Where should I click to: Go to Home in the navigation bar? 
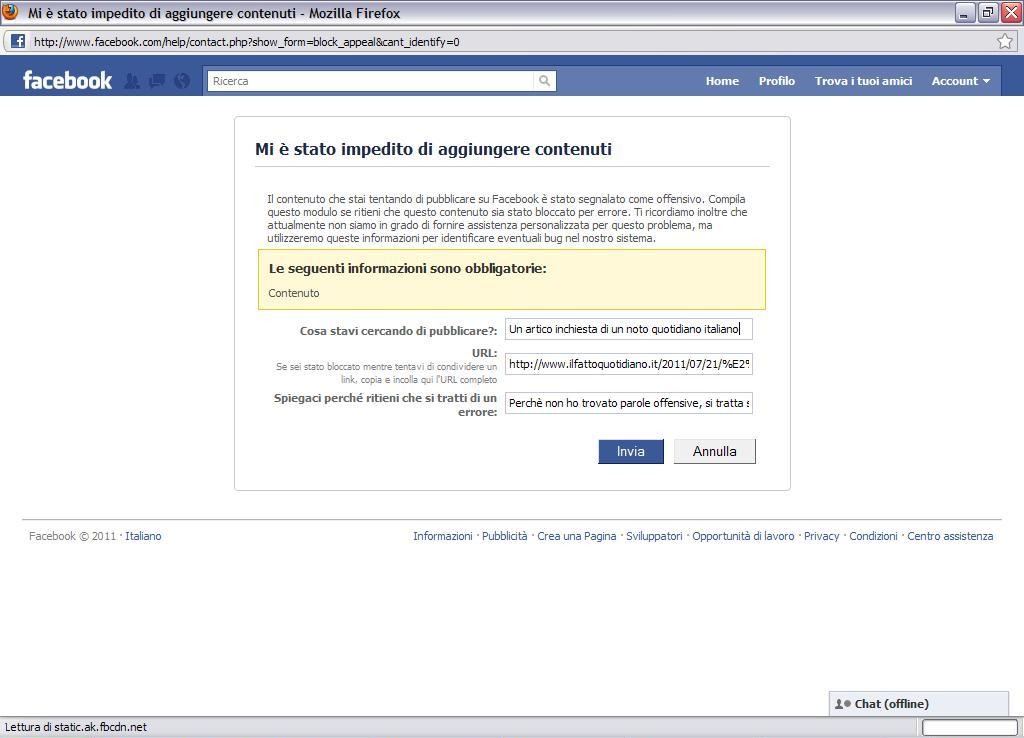pos(722,81)
